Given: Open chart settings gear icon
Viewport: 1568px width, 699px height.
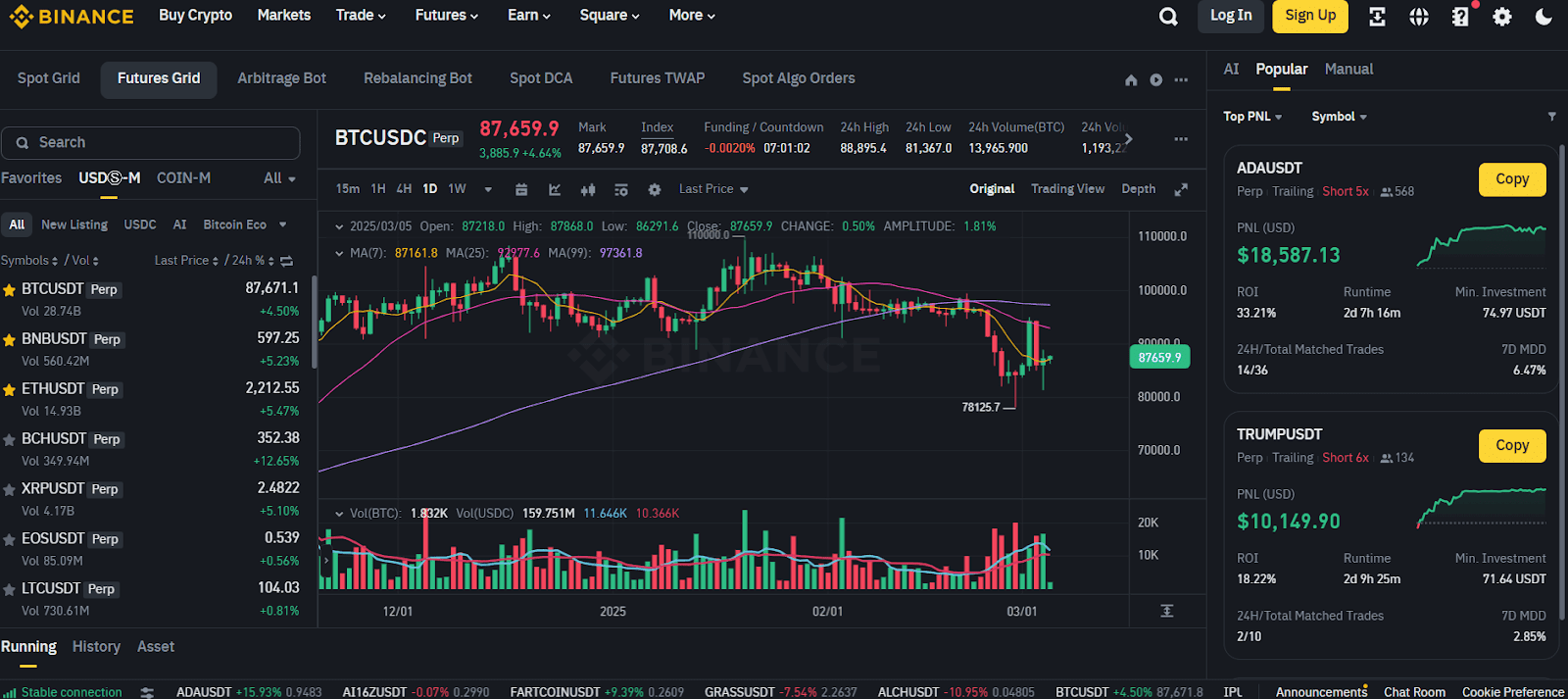Looking at the screenshot, I should tap(655, 189).
